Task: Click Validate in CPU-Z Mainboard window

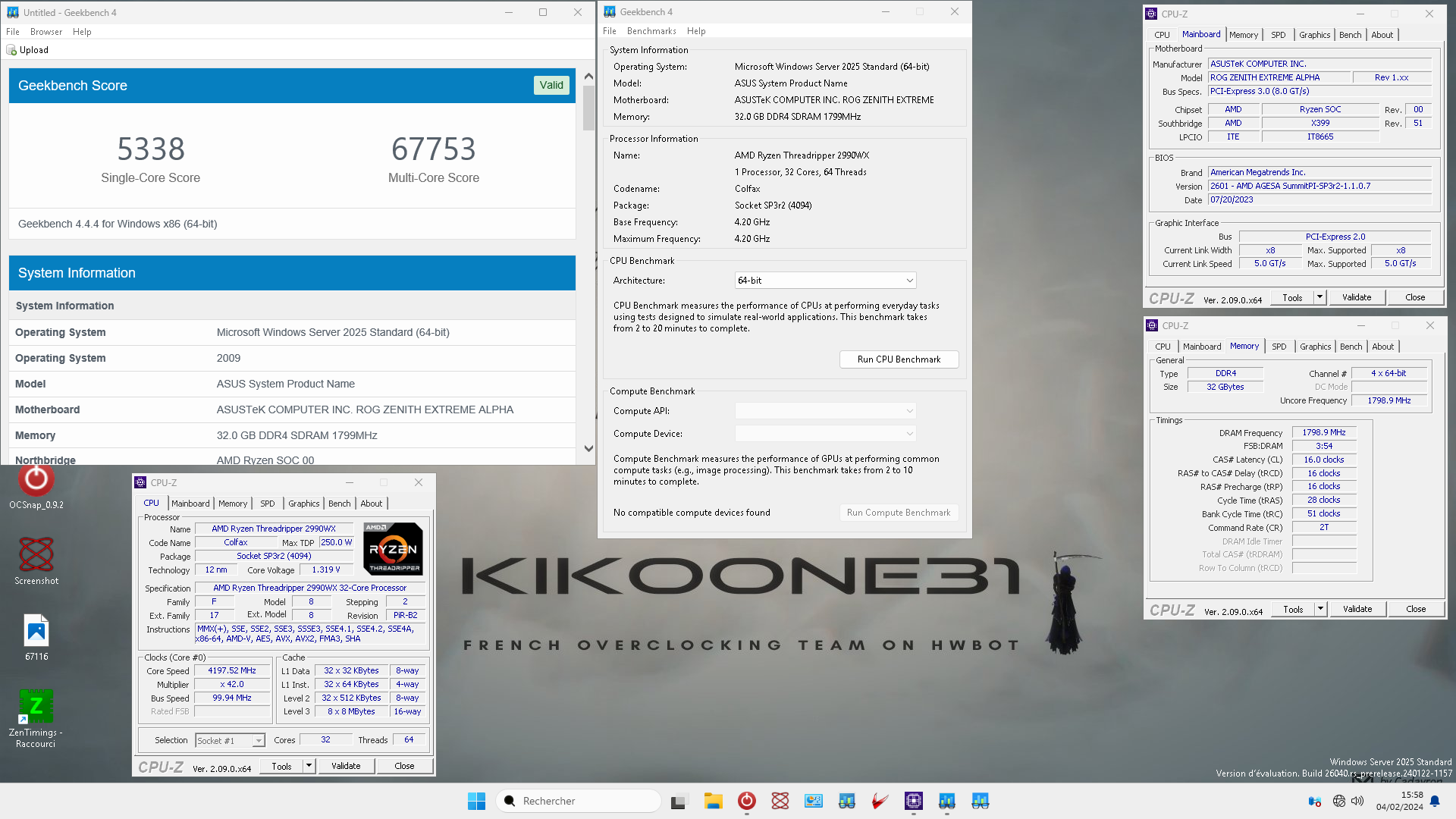Action: click(x=1357, y=297)
